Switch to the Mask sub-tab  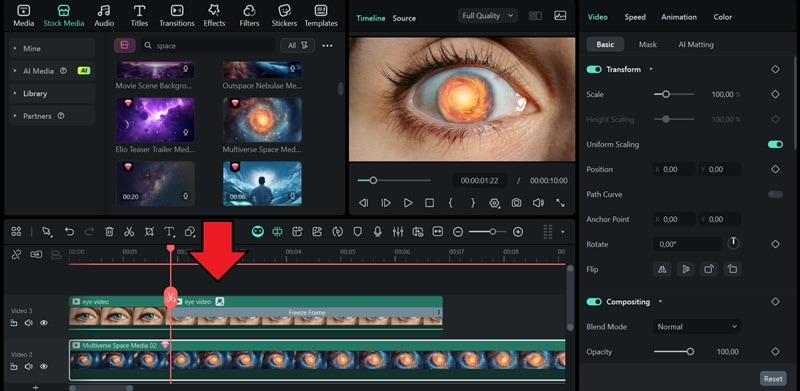tap(647, 44)
